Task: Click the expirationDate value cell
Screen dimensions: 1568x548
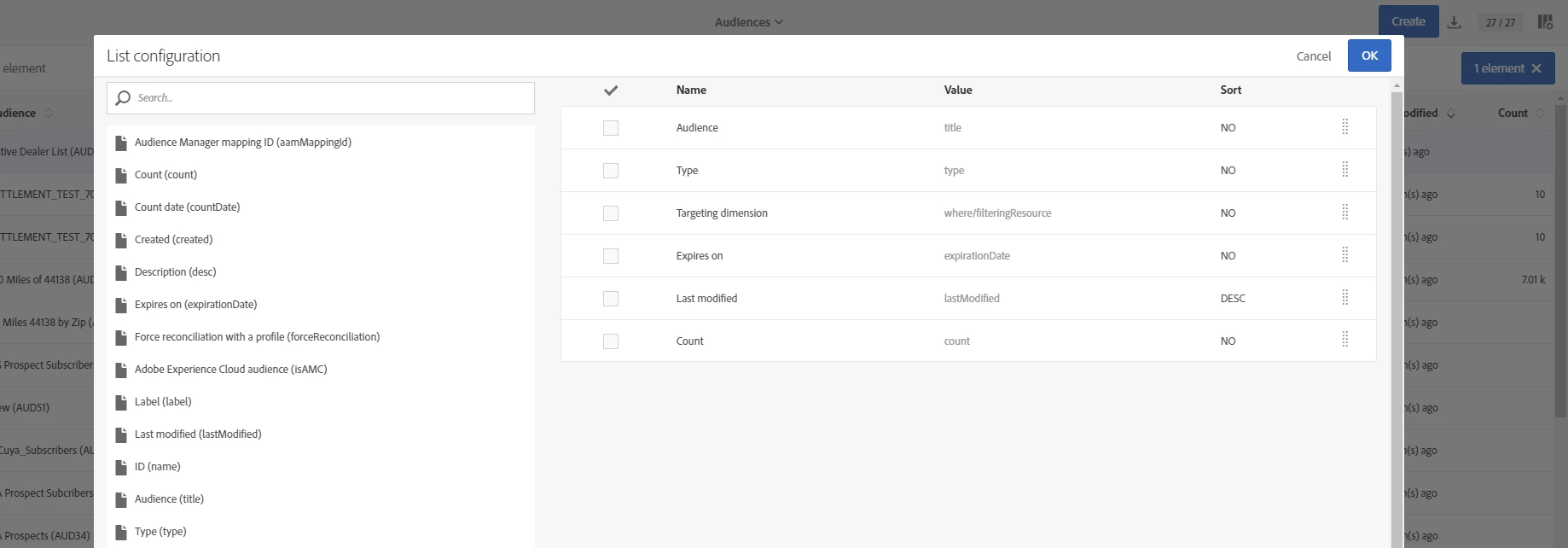Action: click(977, 256)
